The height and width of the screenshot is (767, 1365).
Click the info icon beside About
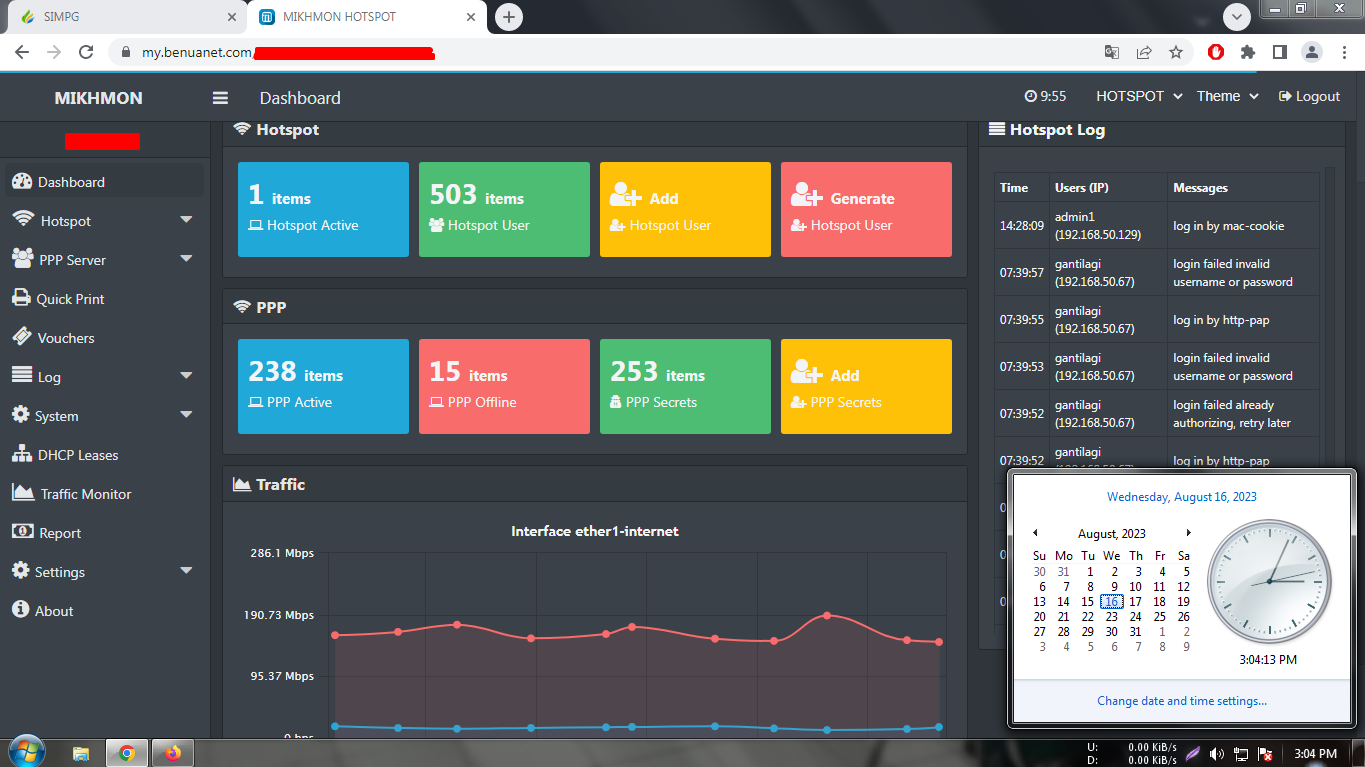(20, 610)
